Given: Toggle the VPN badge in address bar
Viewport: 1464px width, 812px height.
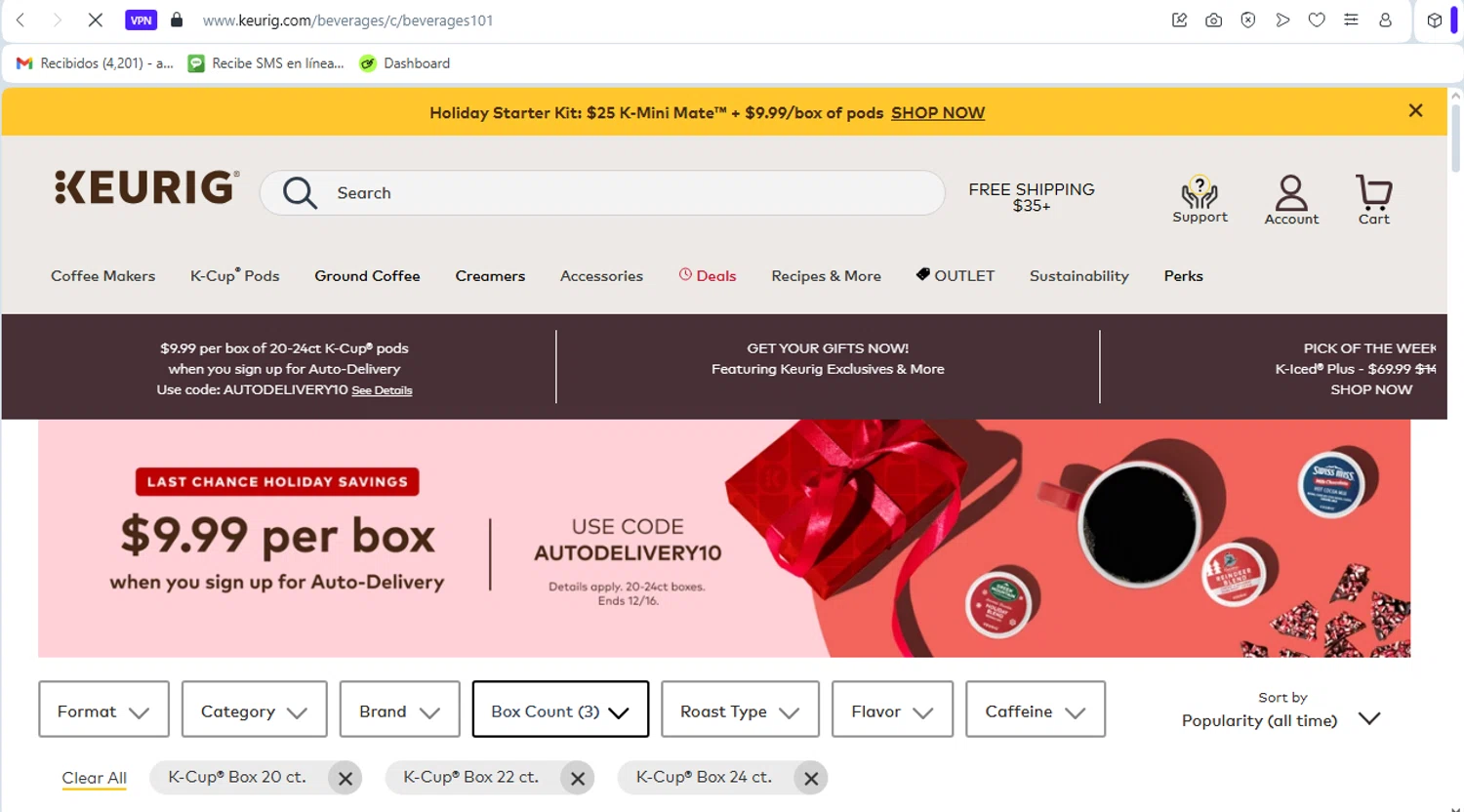Looking at the screenshot, I should point(142,20).
